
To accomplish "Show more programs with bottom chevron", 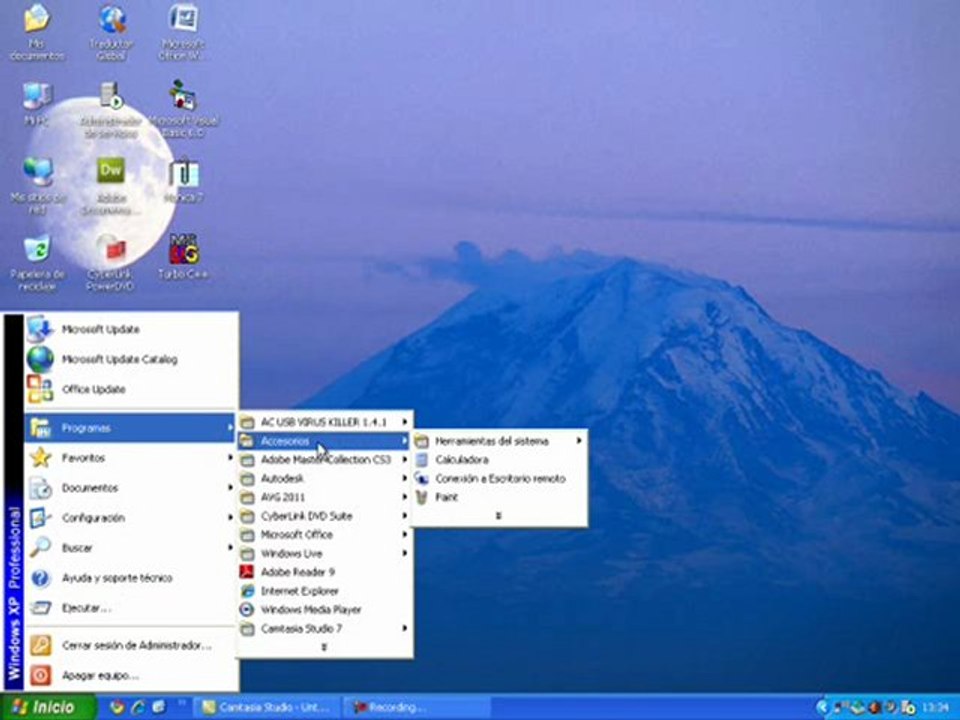I will coord(324,647).
